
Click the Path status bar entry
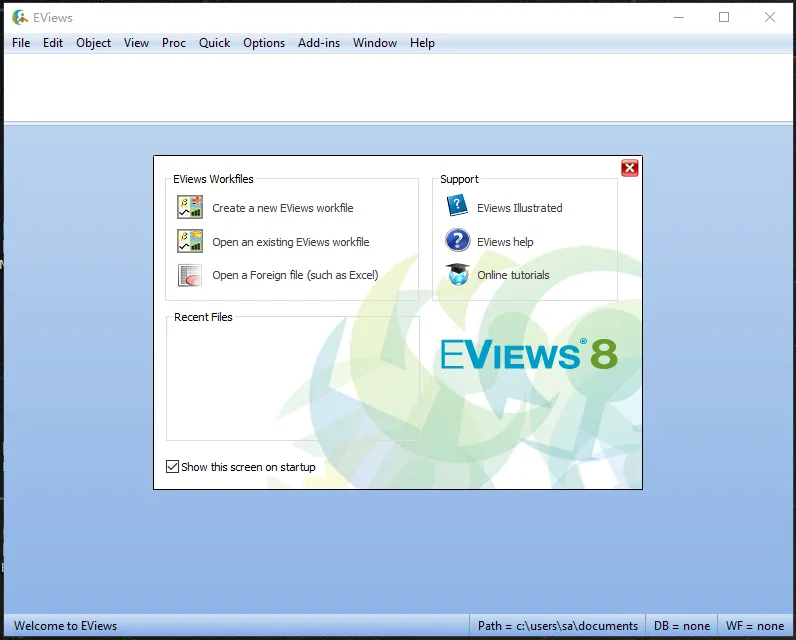coord(557,626)
